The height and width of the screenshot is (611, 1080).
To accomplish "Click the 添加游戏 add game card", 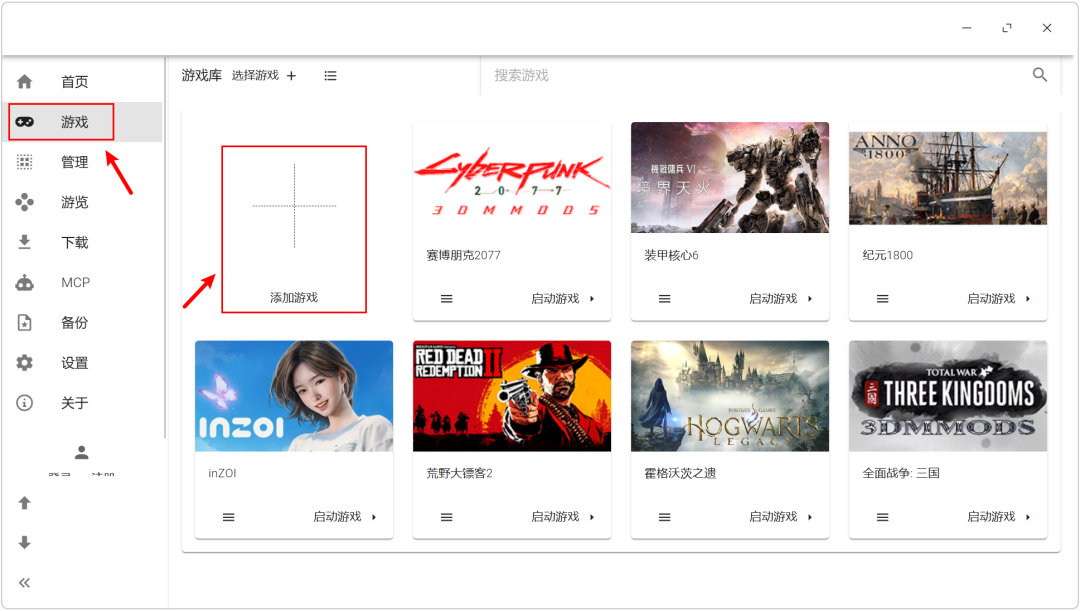I will point(294,229).
